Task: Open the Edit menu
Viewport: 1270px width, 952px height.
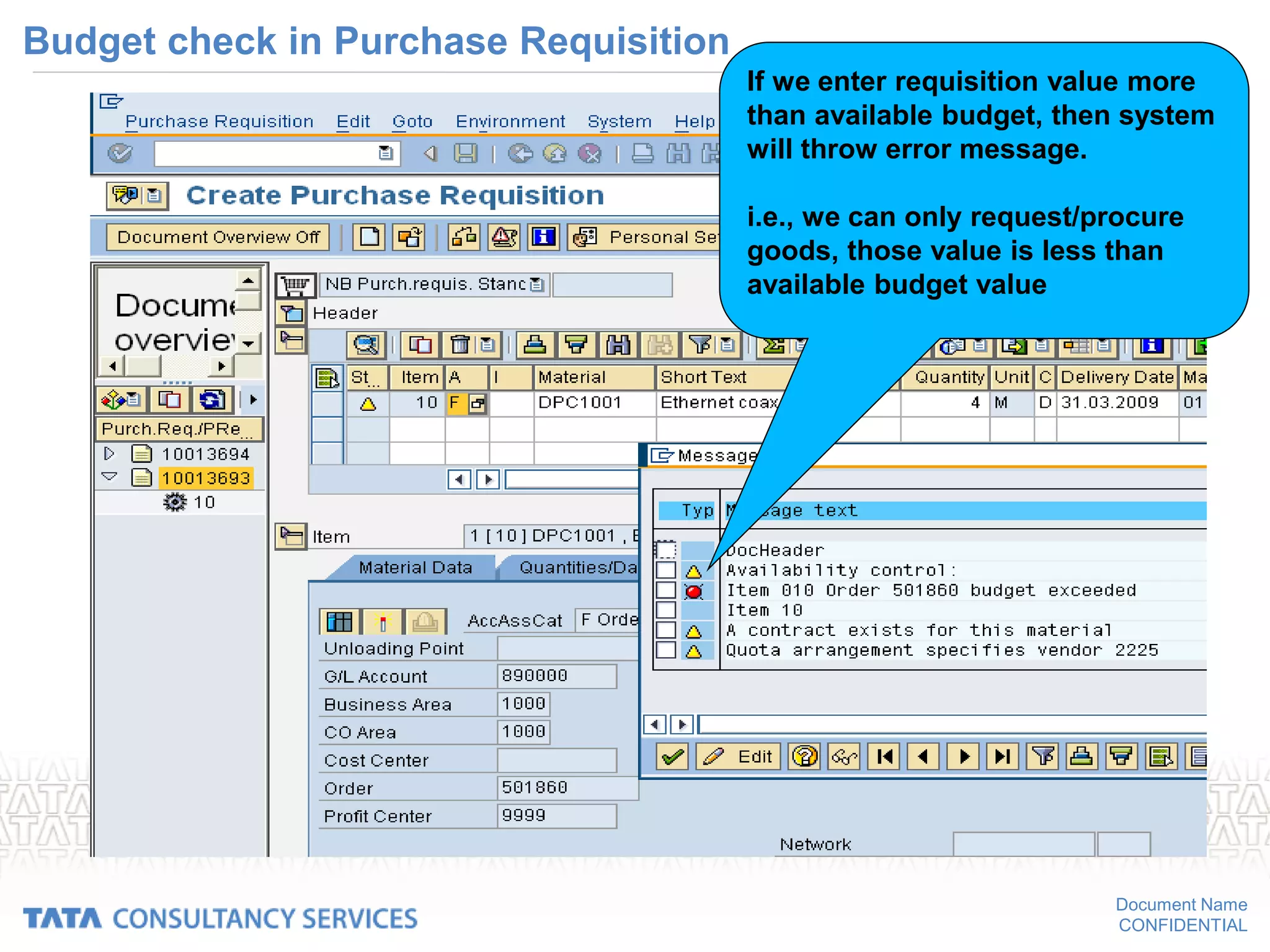Action: click(x=353, y=121)
